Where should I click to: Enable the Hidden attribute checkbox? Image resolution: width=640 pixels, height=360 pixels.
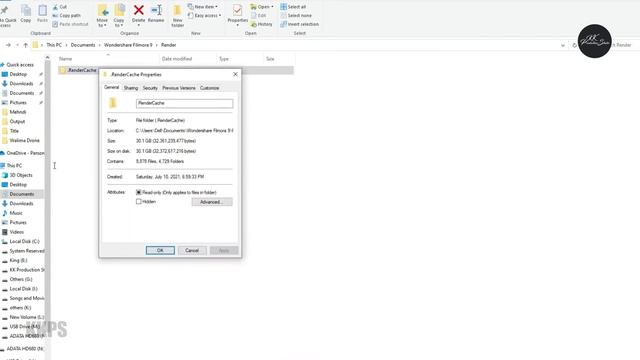click(x=139, y=202)
